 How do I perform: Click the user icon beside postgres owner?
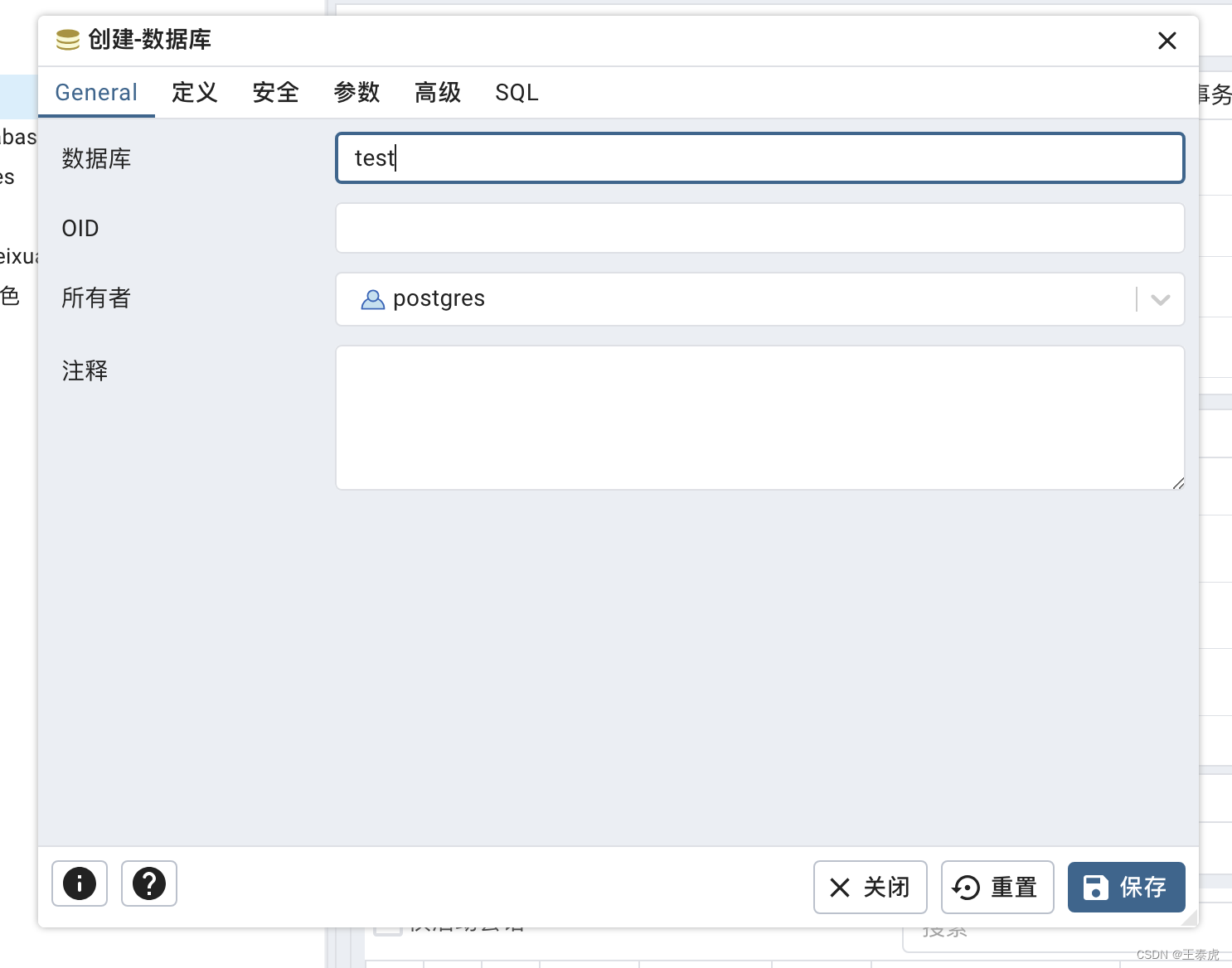(373, 299)
